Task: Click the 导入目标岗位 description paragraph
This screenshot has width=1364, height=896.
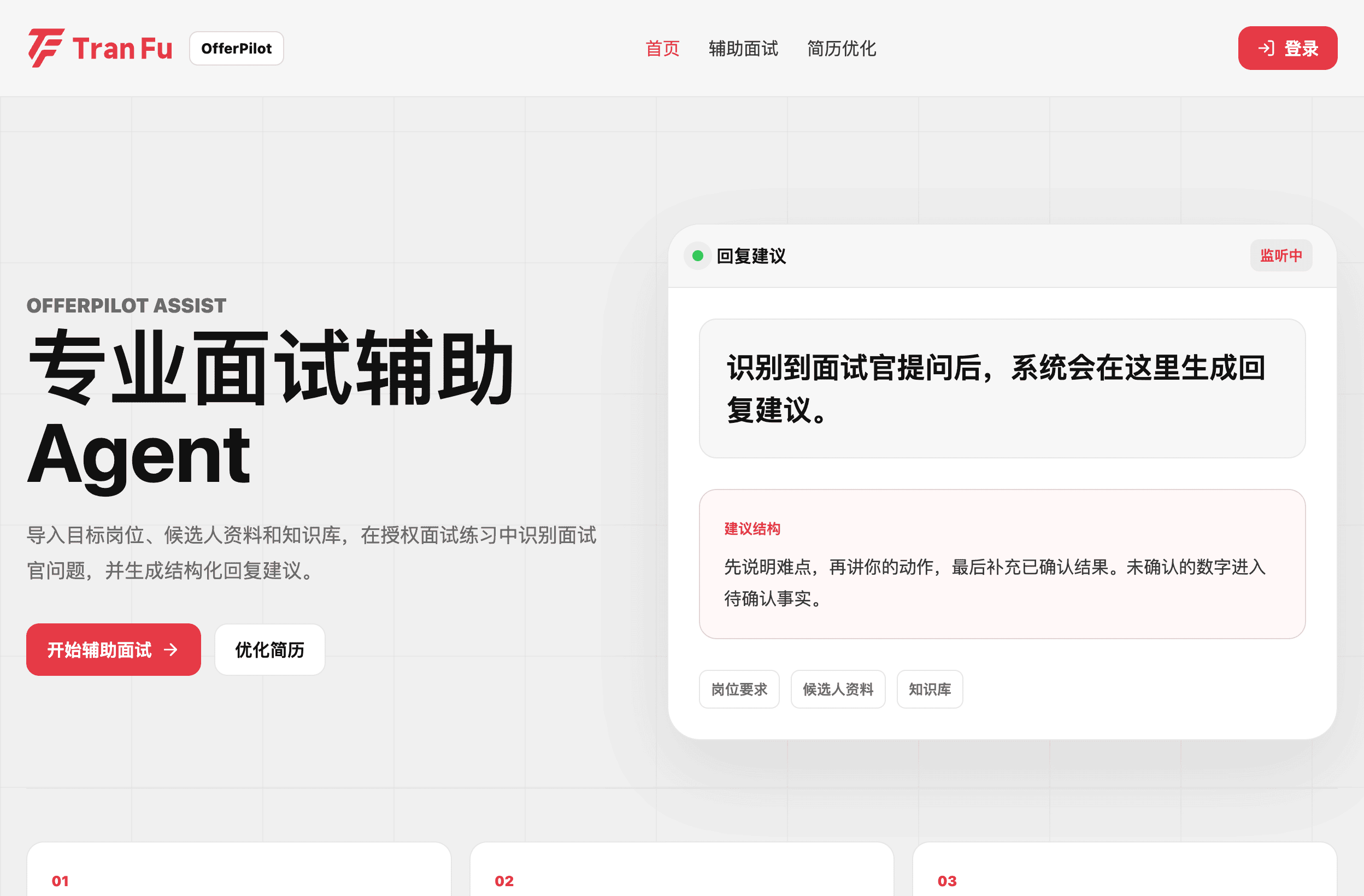Action: [312, 553]
